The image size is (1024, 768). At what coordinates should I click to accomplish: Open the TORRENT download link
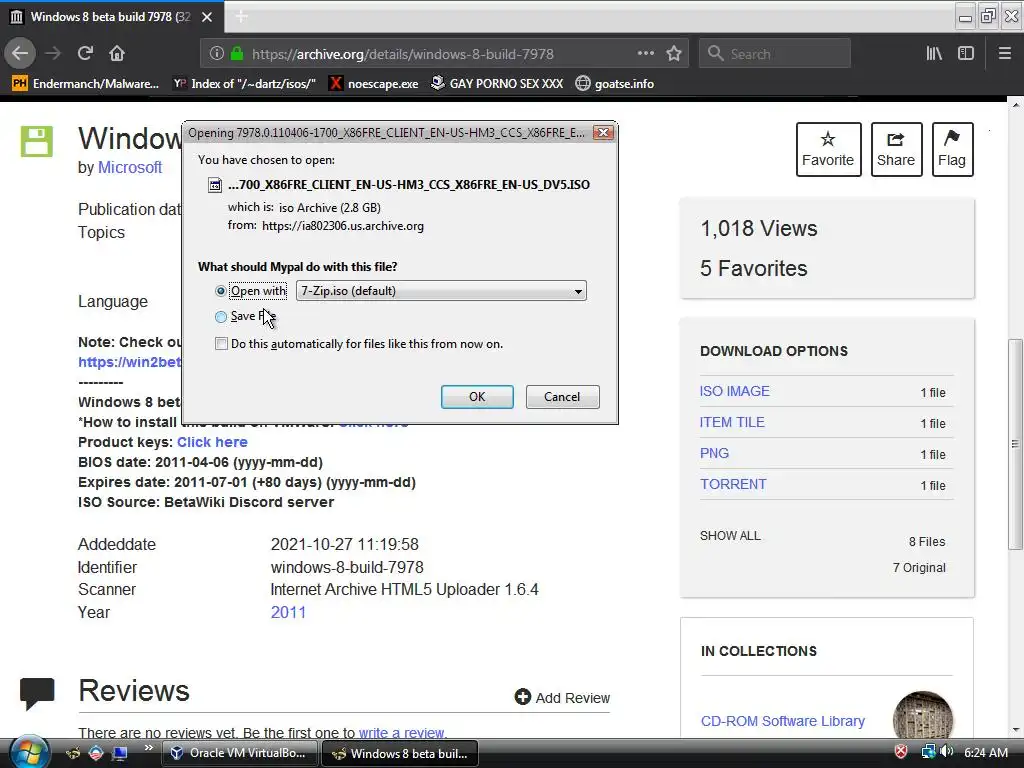click(x=733, y=485)
